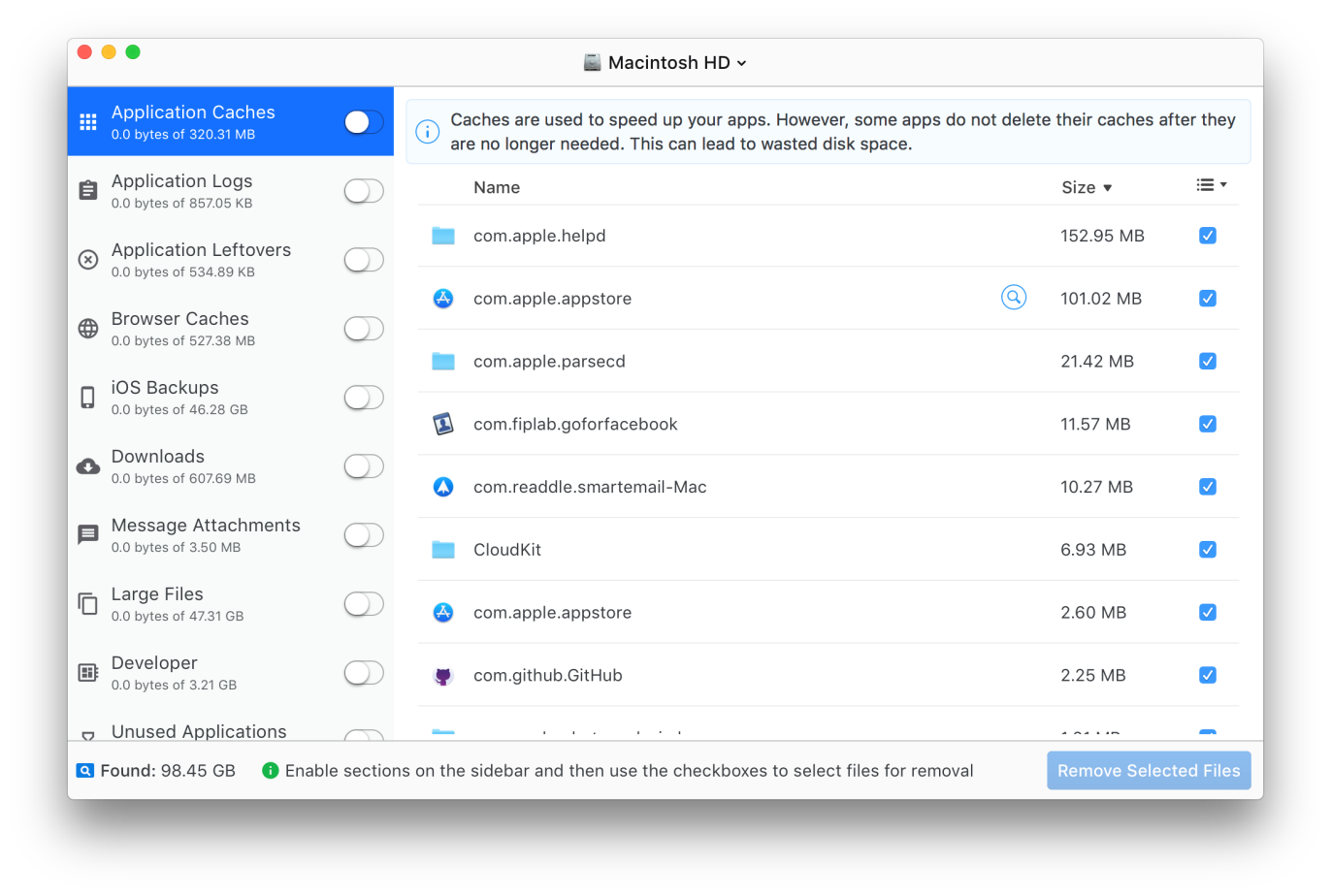Click the Downloads cloud icon
The width and height of the screenshot is (1331, 896).
[x=88, y=466]
